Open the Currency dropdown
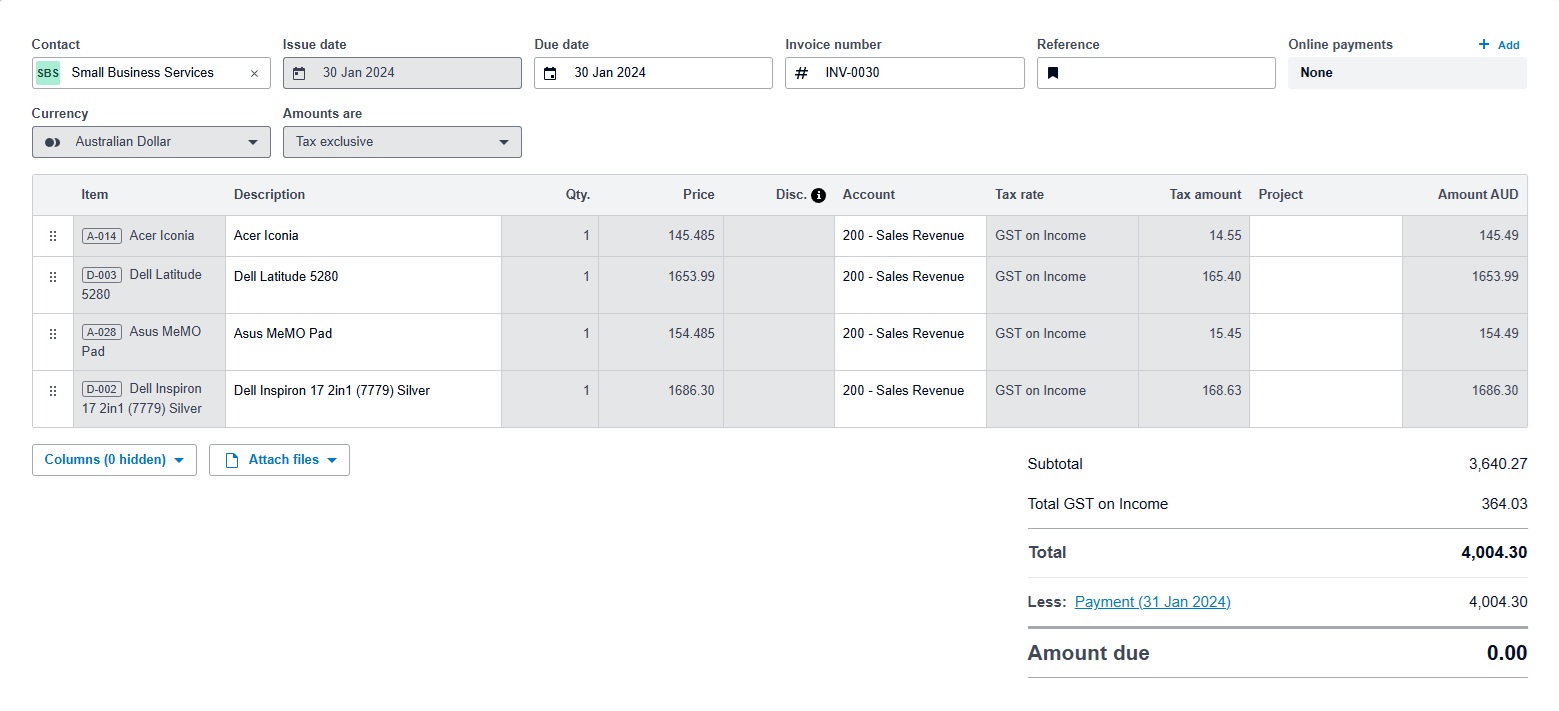Image resolution: width=1559 pixels, height=711 pixels. (x=151, y=142)
